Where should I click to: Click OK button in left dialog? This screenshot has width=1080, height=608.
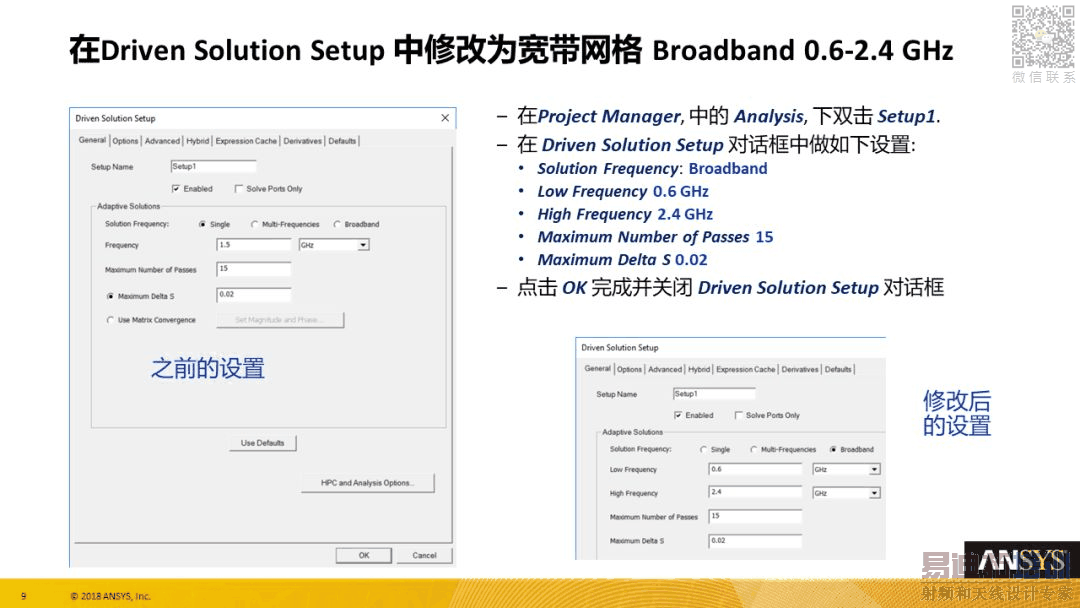364,555
